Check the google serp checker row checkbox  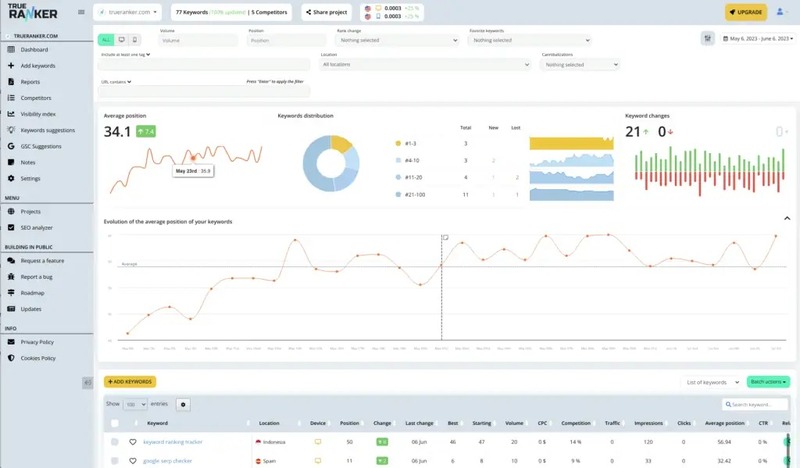(115, 461)
